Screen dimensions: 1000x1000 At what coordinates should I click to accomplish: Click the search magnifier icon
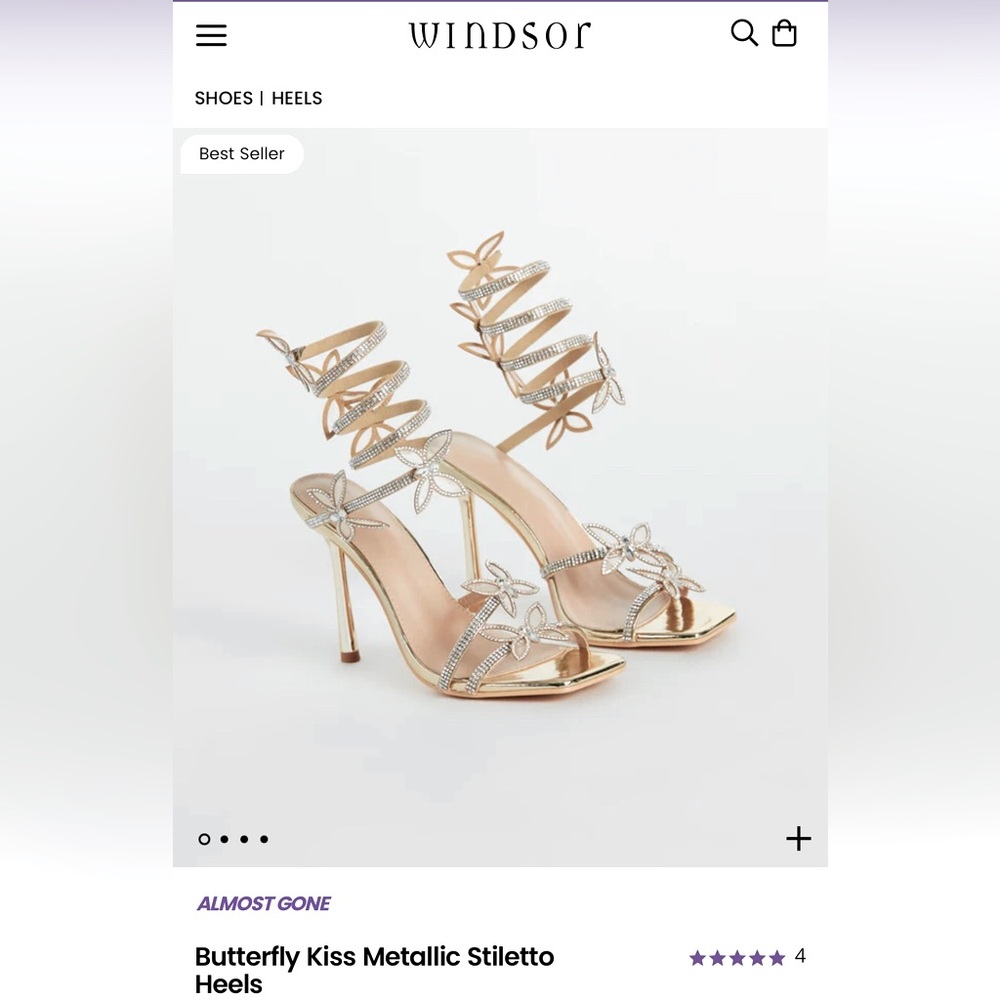pos(743,33)
